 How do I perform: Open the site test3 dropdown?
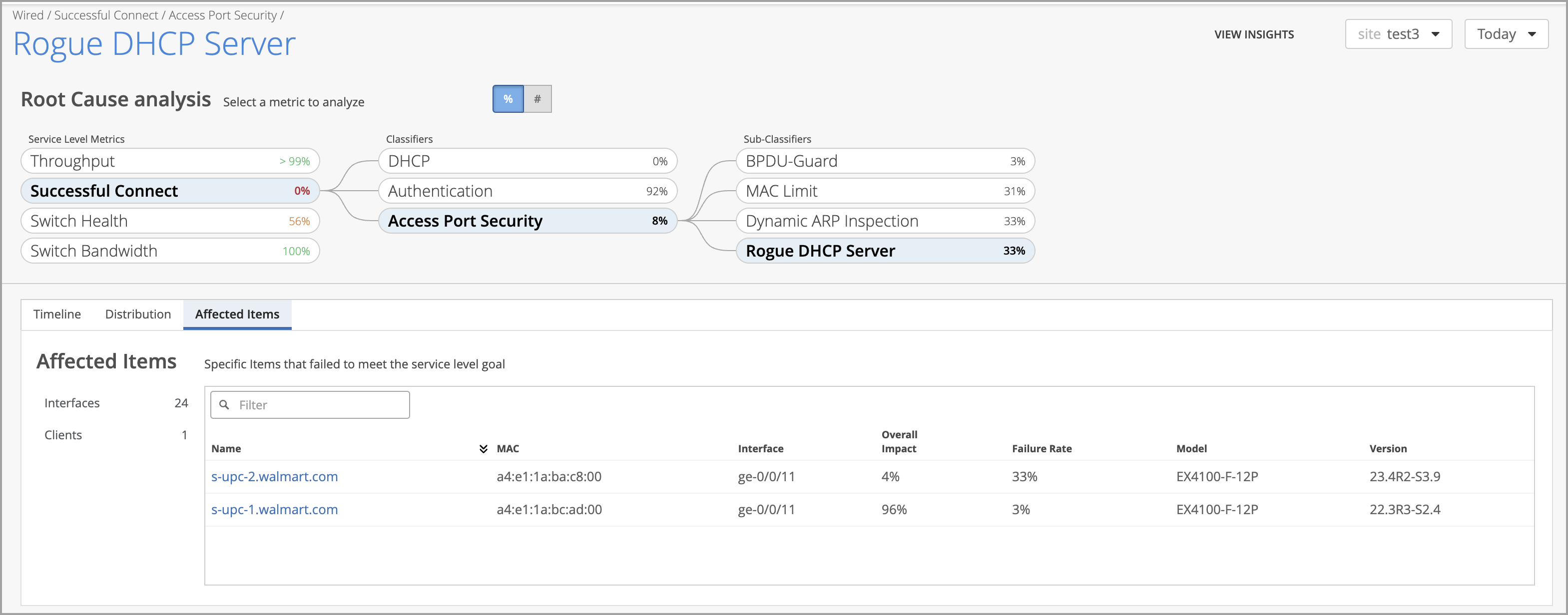tap(1398, 34)
